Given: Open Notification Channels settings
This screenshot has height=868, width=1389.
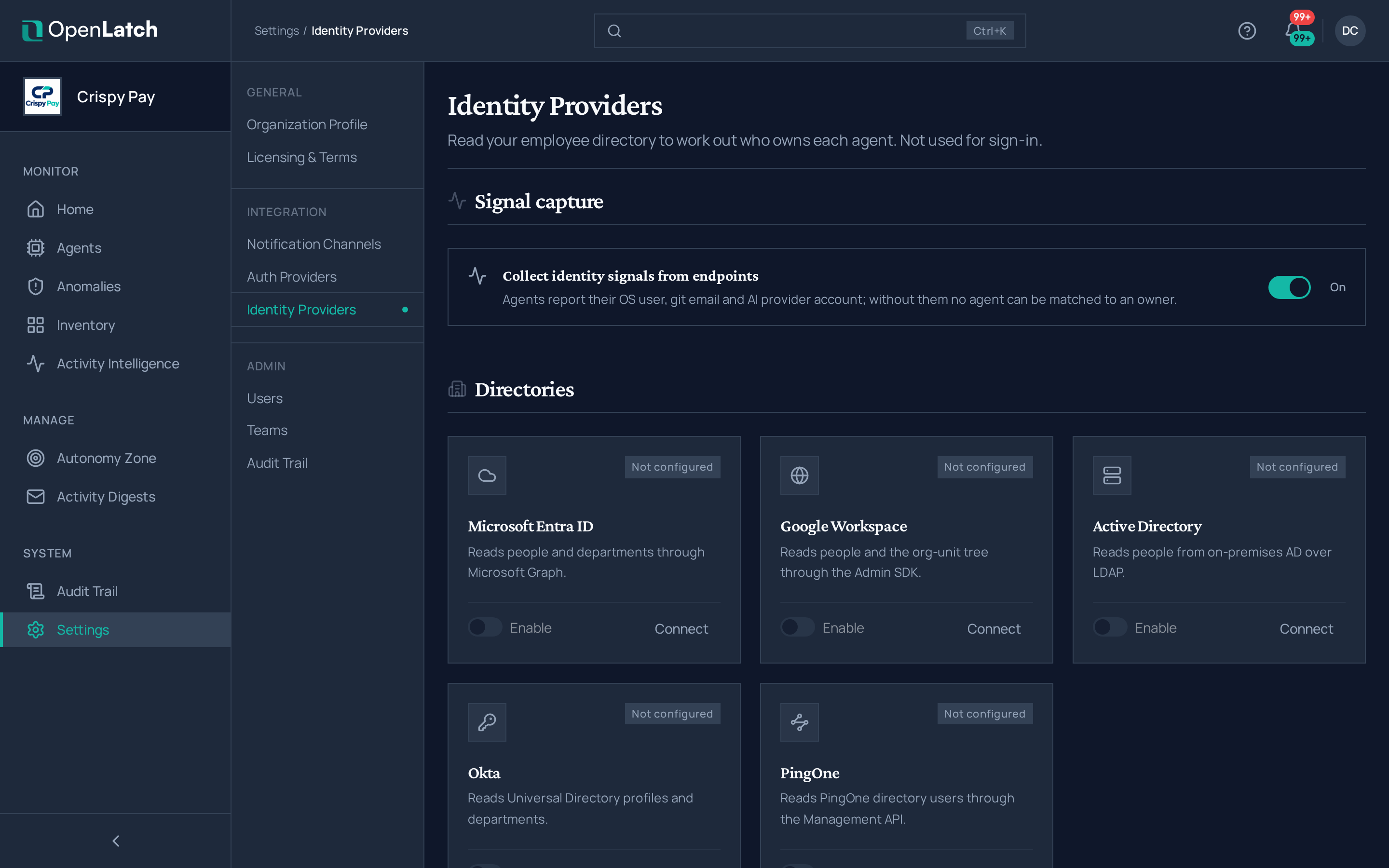Looking at the screenshot, I should click(327, 244).
